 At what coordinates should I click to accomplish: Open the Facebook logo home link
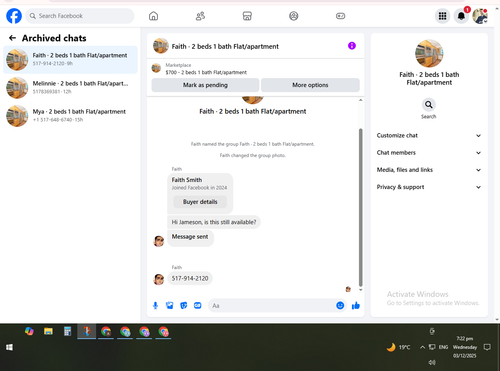pos(14,16)
